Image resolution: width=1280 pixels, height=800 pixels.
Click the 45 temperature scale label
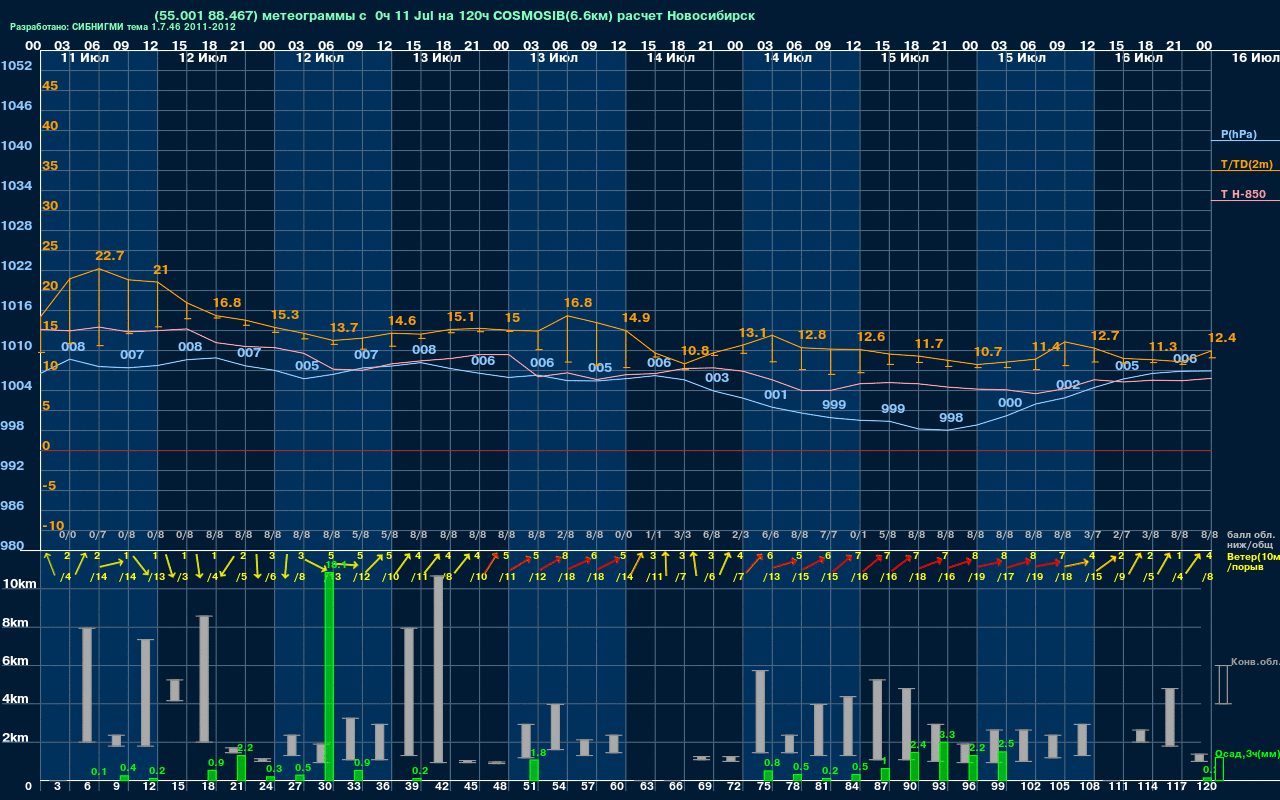50,86
